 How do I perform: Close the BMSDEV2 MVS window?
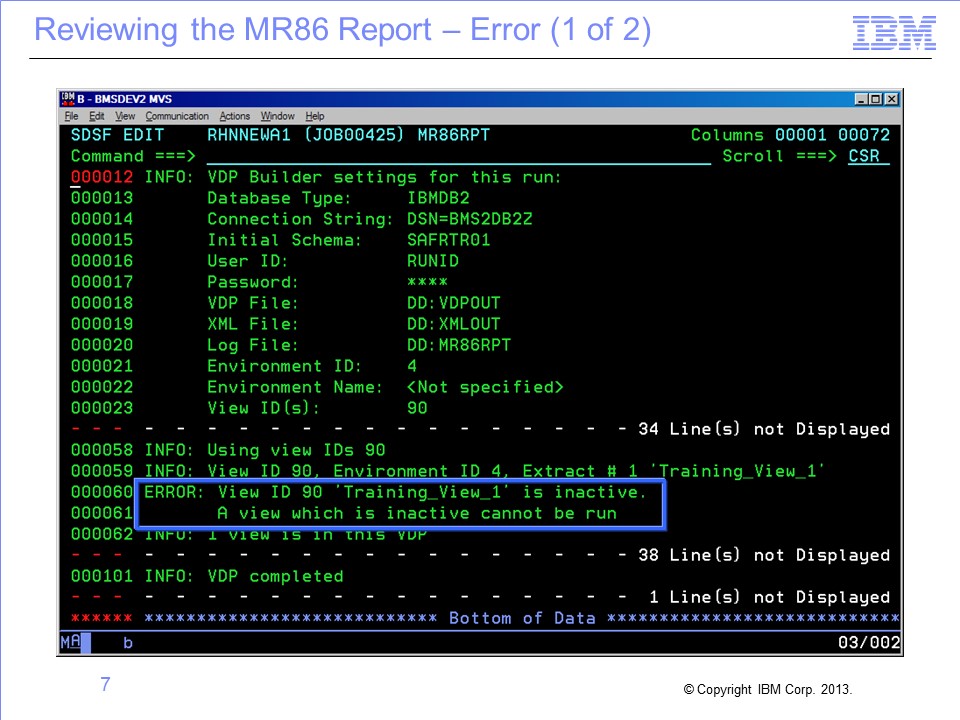[x=891, y=99]
